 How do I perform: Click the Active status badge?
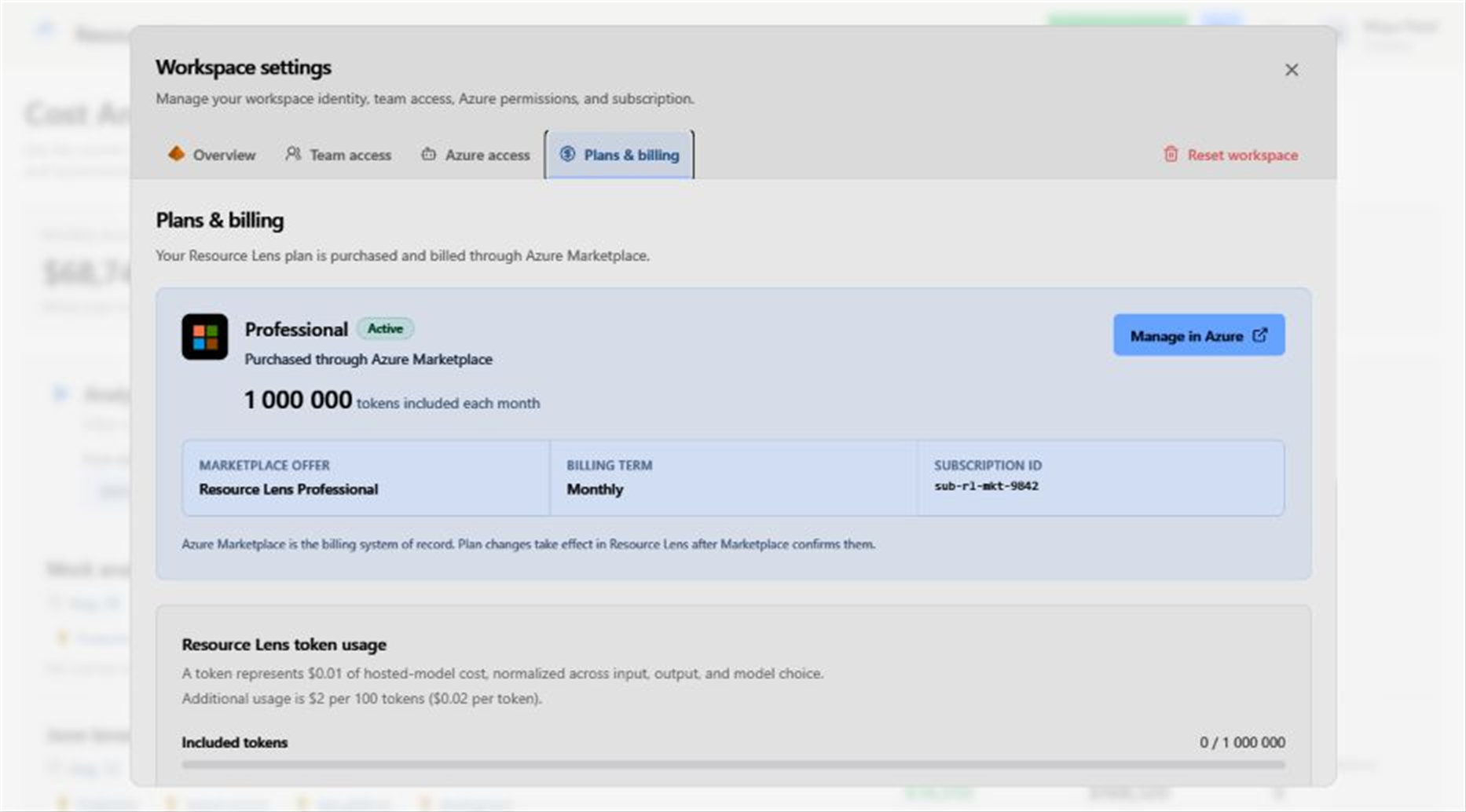coord(385,328)
